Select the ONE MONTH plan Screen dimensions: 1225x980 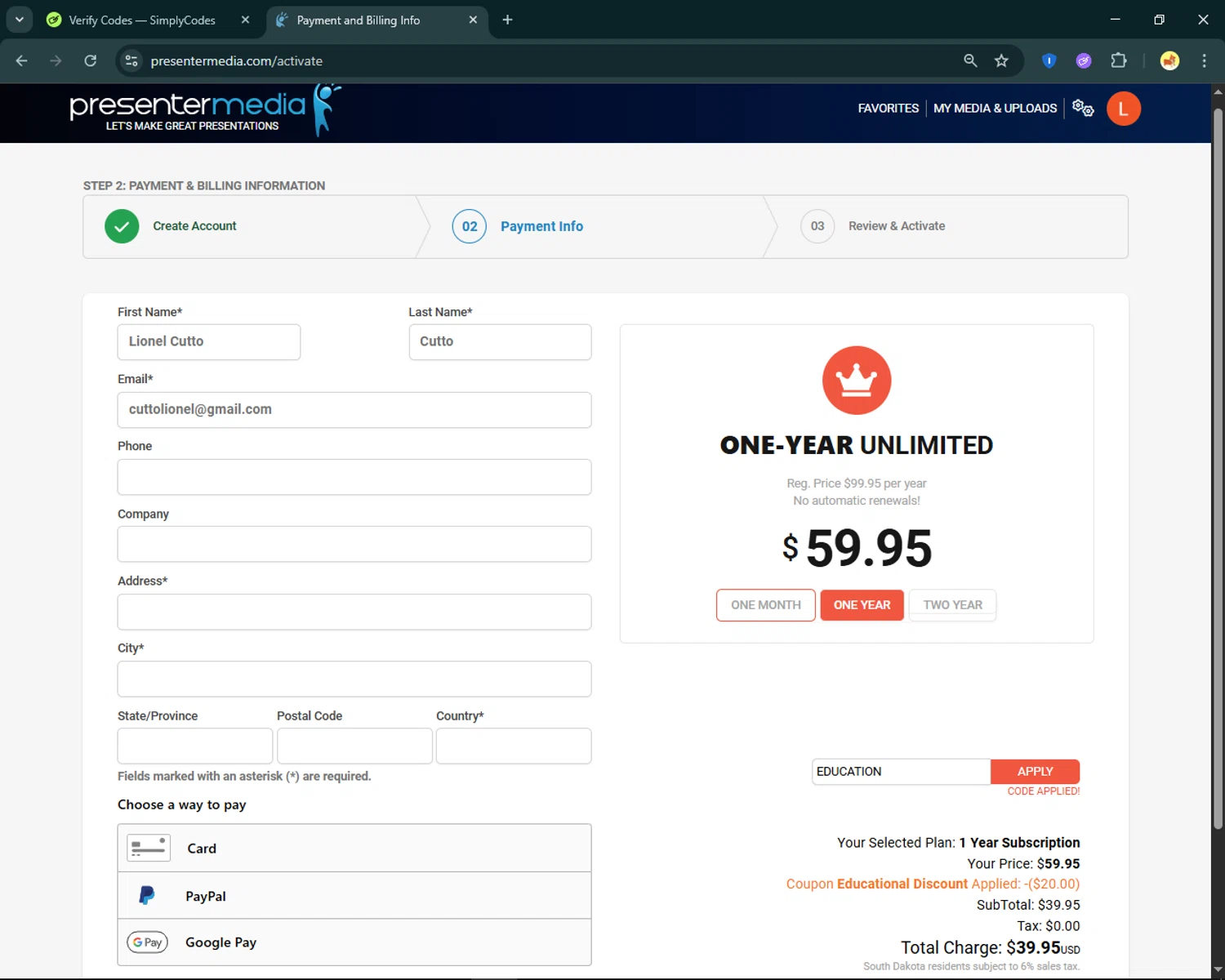point(766,605)
